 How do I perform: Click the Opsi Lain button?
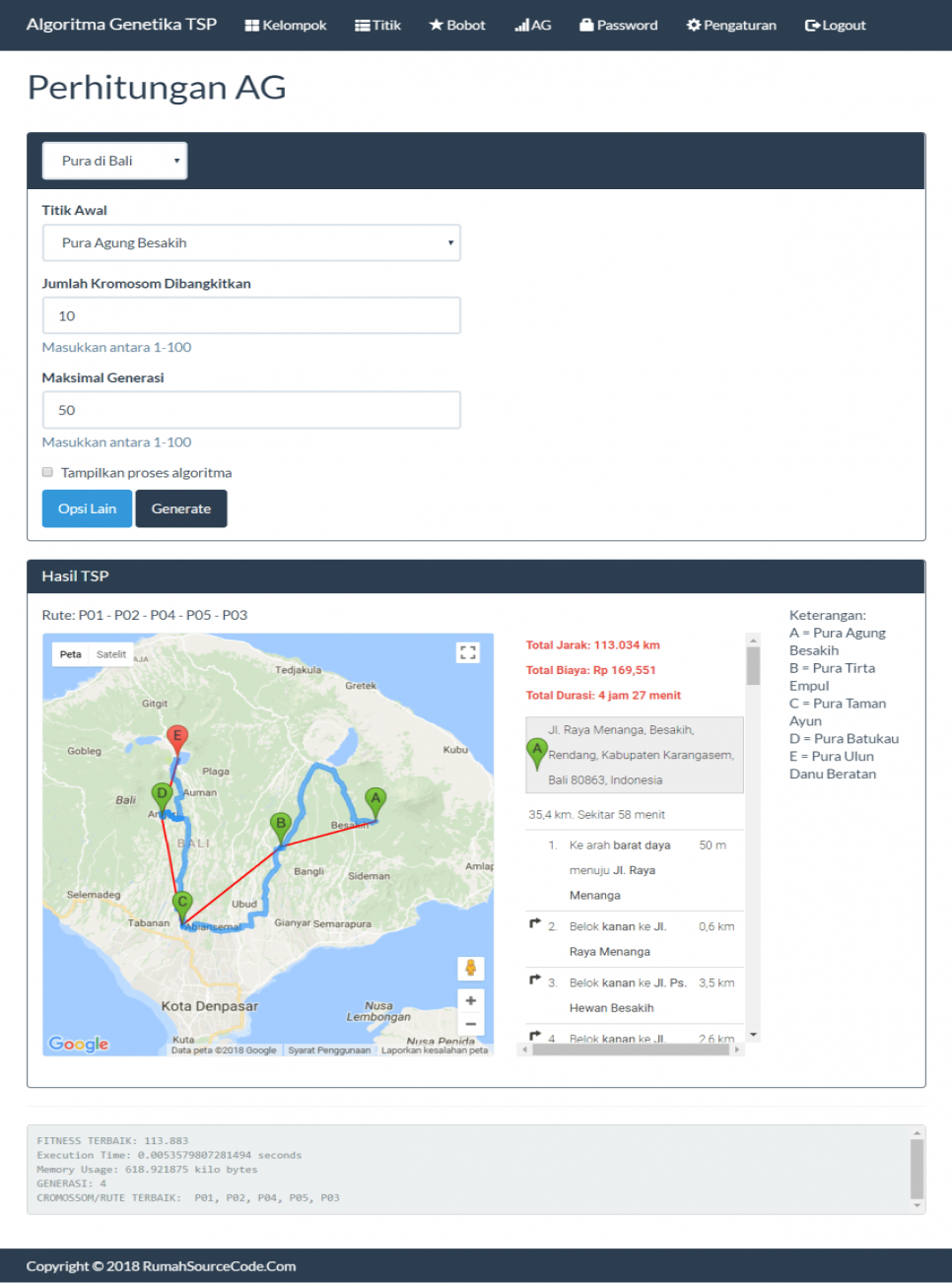click(87, 507)
